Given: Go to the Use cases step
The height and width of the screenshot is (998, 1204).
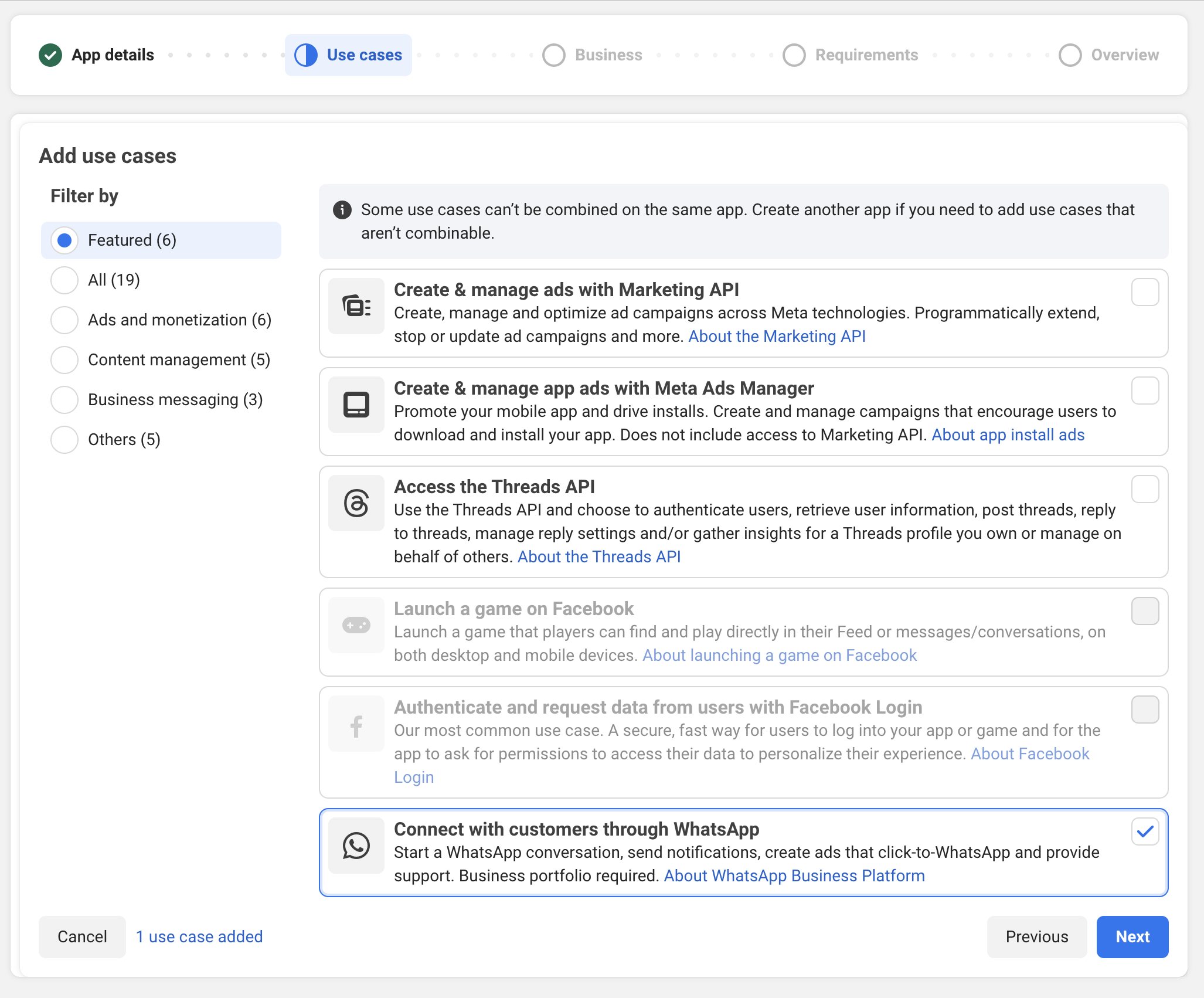Looking at the screenshot, I should (x=348, y=55).
